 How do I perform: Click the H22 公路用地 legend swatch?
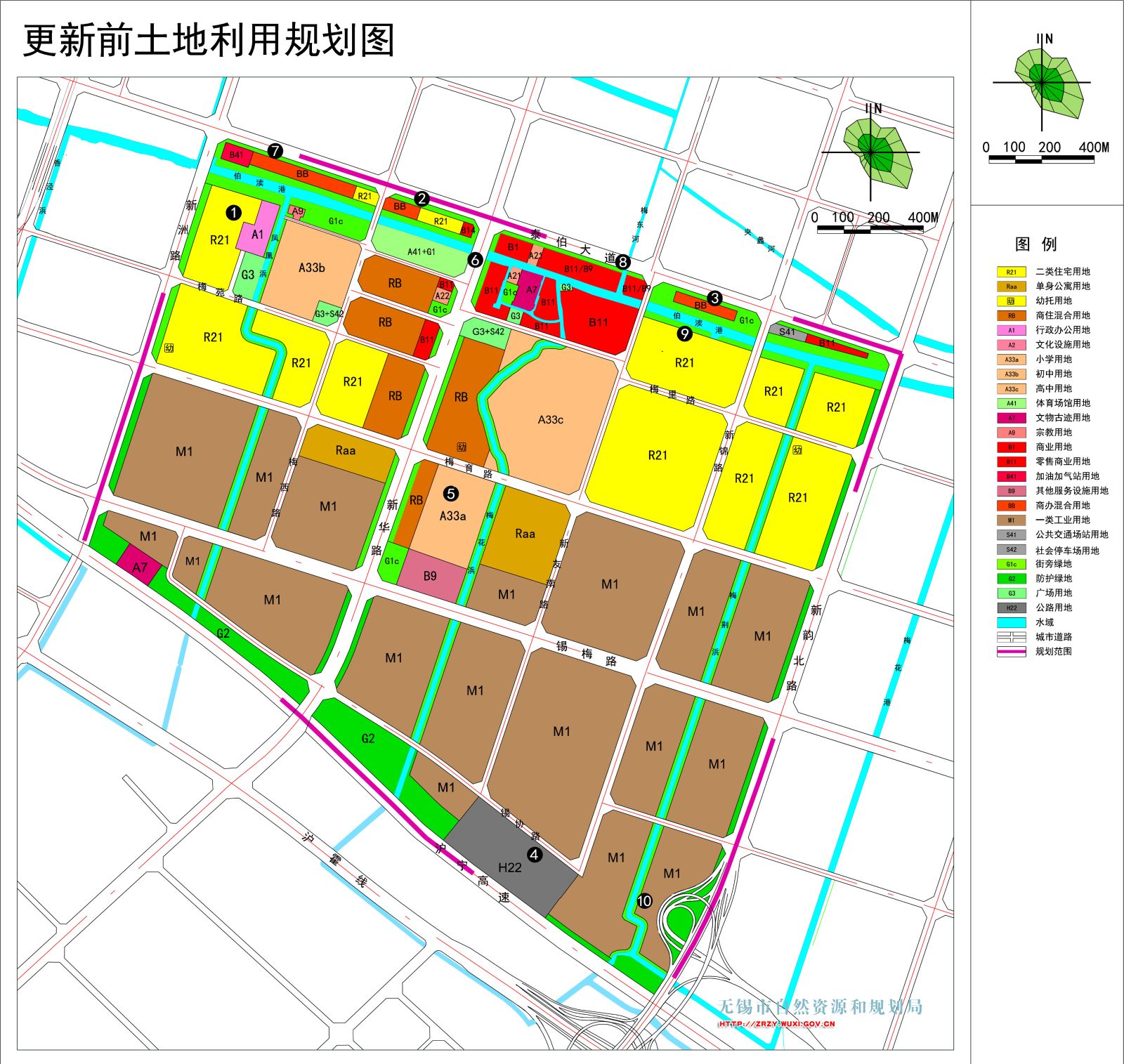pyautogui.click(x=1011, y=607)
